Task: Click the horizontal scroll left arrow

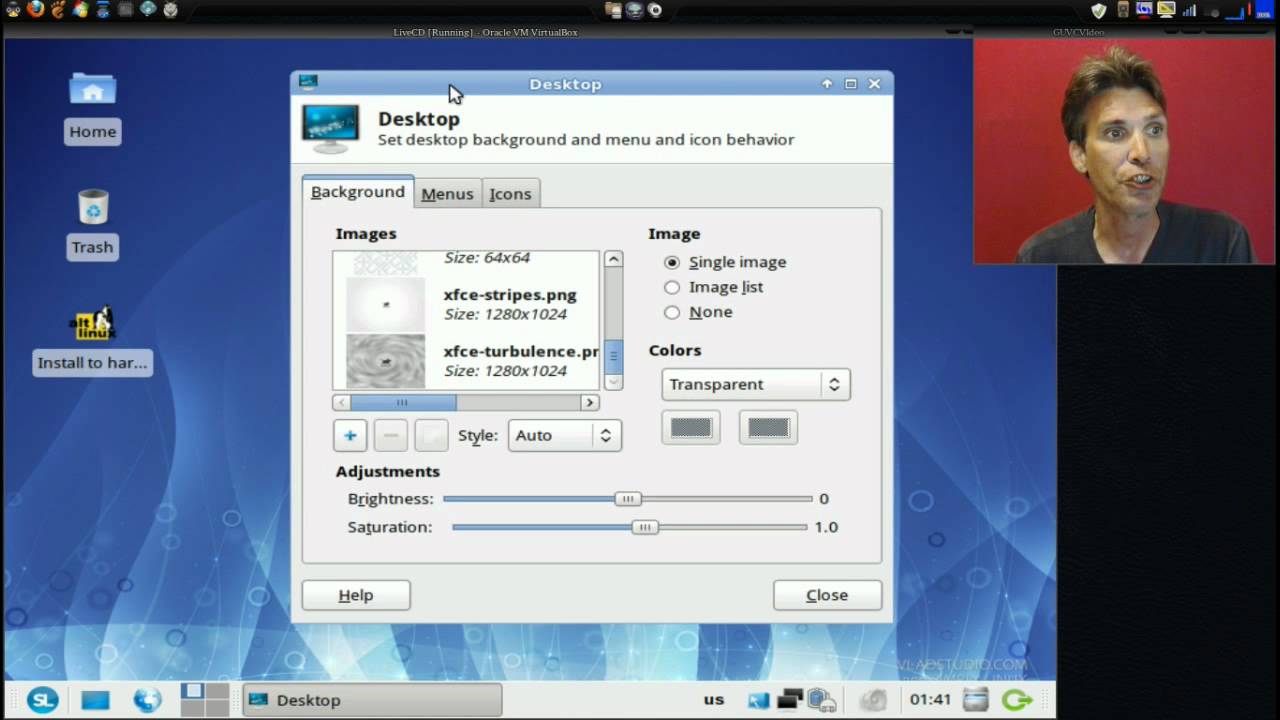Action: tap(342, 402)
